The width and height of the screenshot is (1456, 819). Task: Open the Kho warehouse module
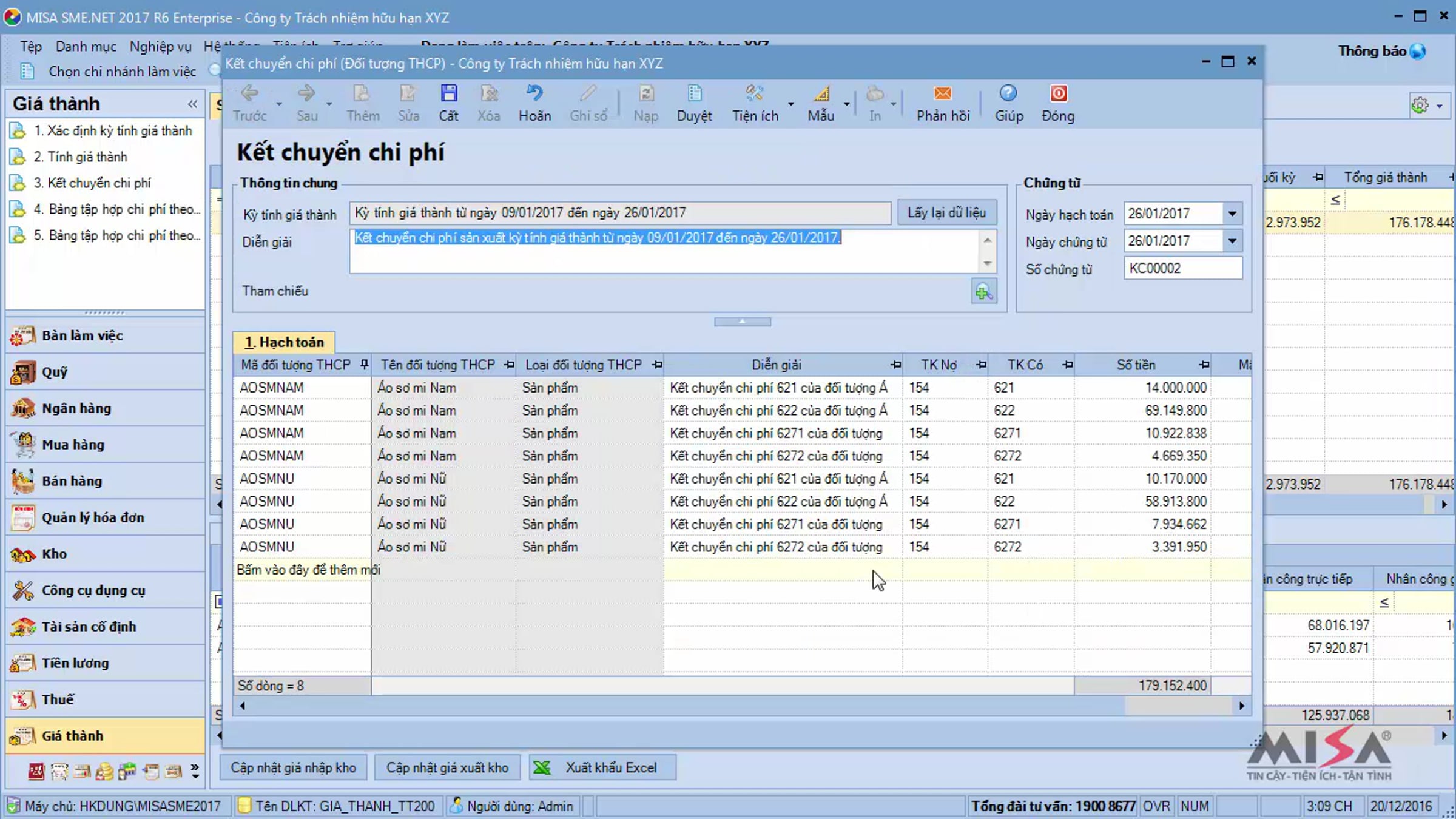pos(106,554)
